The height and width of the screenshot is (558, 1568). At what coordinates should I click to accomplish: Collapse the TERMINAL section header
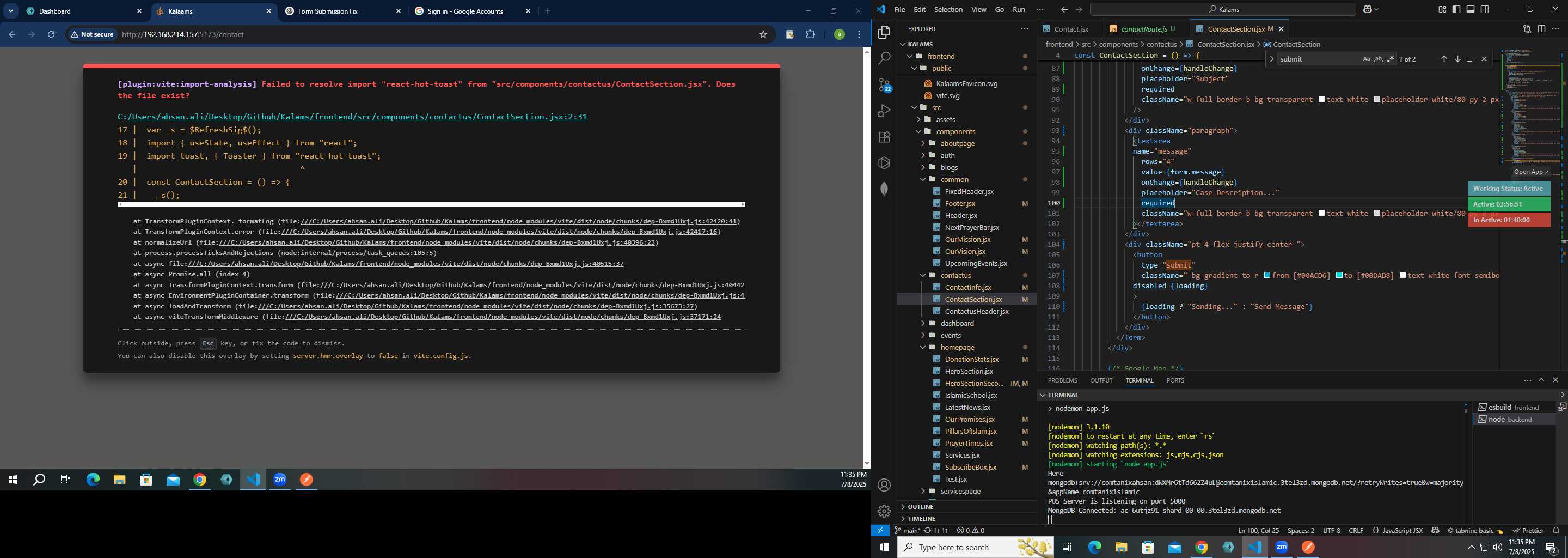tap(1063, 395)
